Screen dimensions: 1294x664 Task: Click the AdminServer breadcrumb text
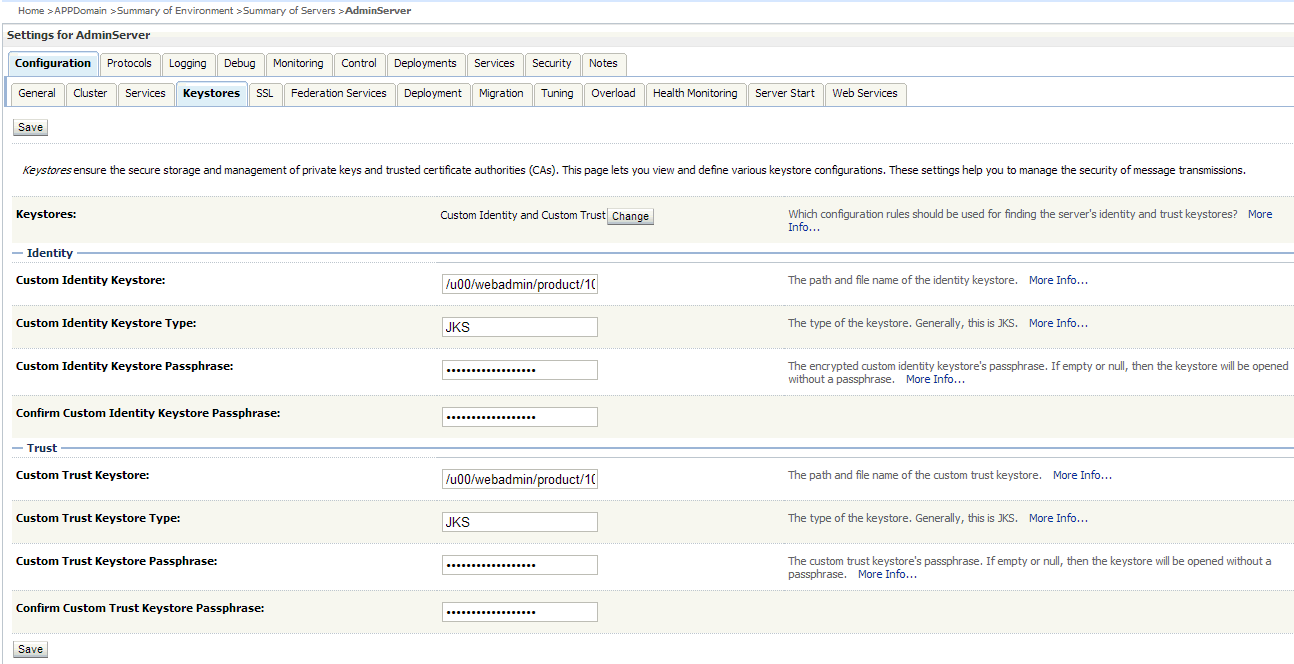[378, 10]
